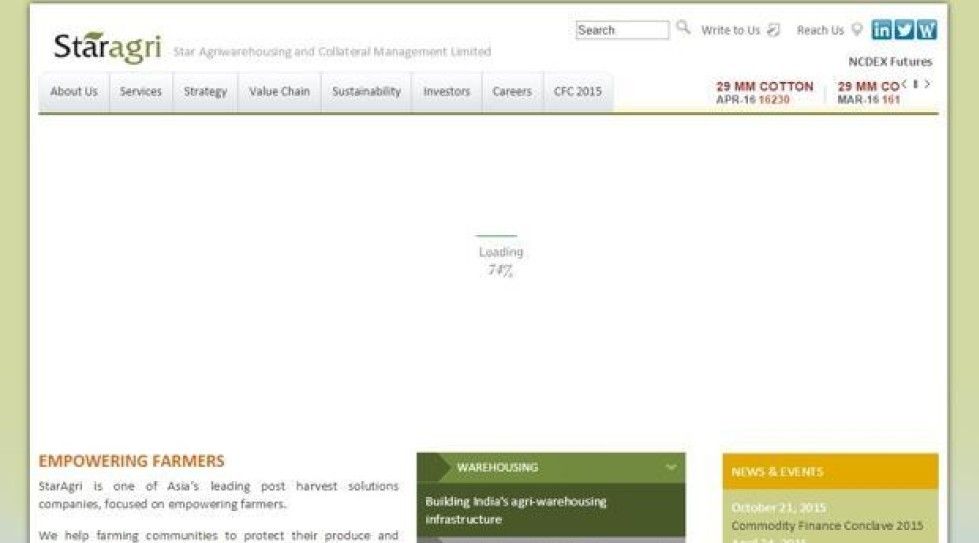Open the Services menu

point(141,92)
